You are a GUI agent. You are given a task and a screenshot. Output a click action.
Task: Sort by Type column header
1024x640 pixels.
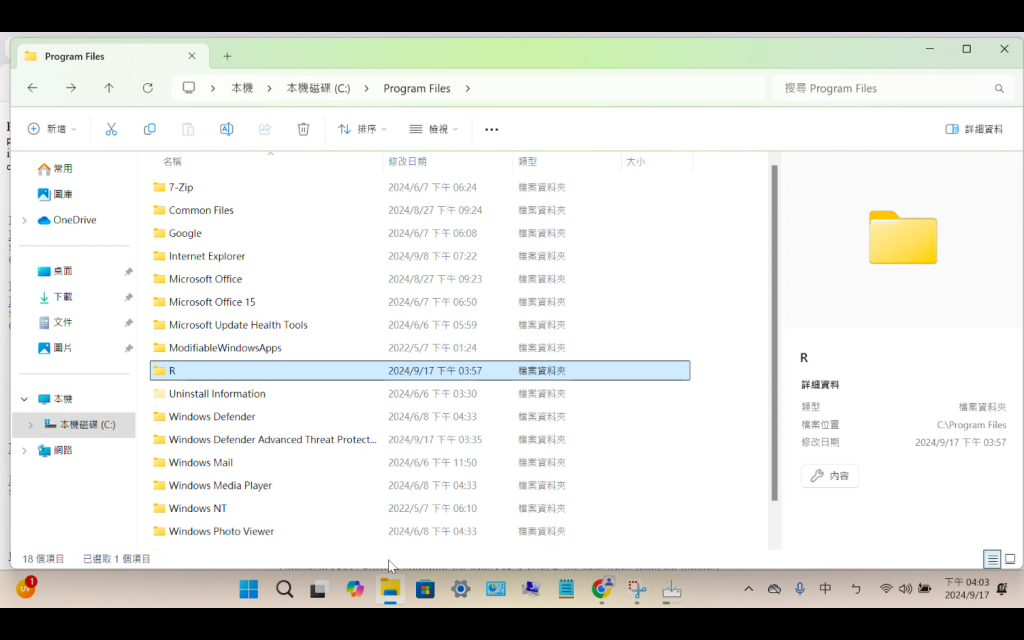[x=528, y=161]
